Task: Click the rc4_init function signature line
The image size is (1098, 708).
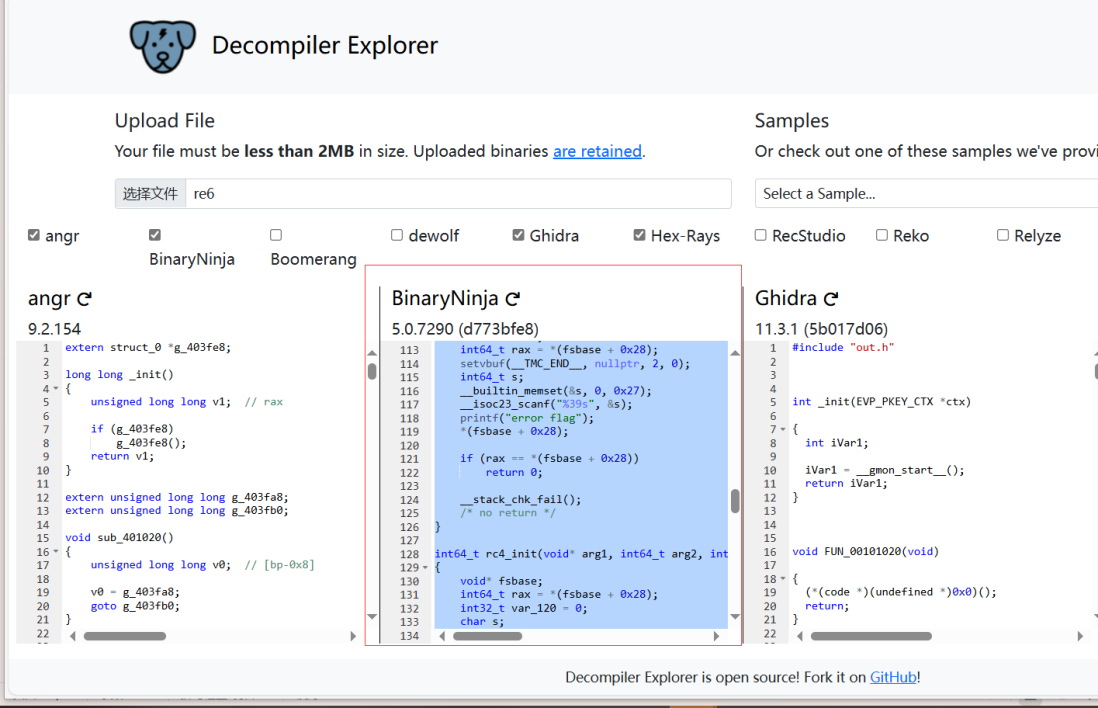Action: pos(581,554)
